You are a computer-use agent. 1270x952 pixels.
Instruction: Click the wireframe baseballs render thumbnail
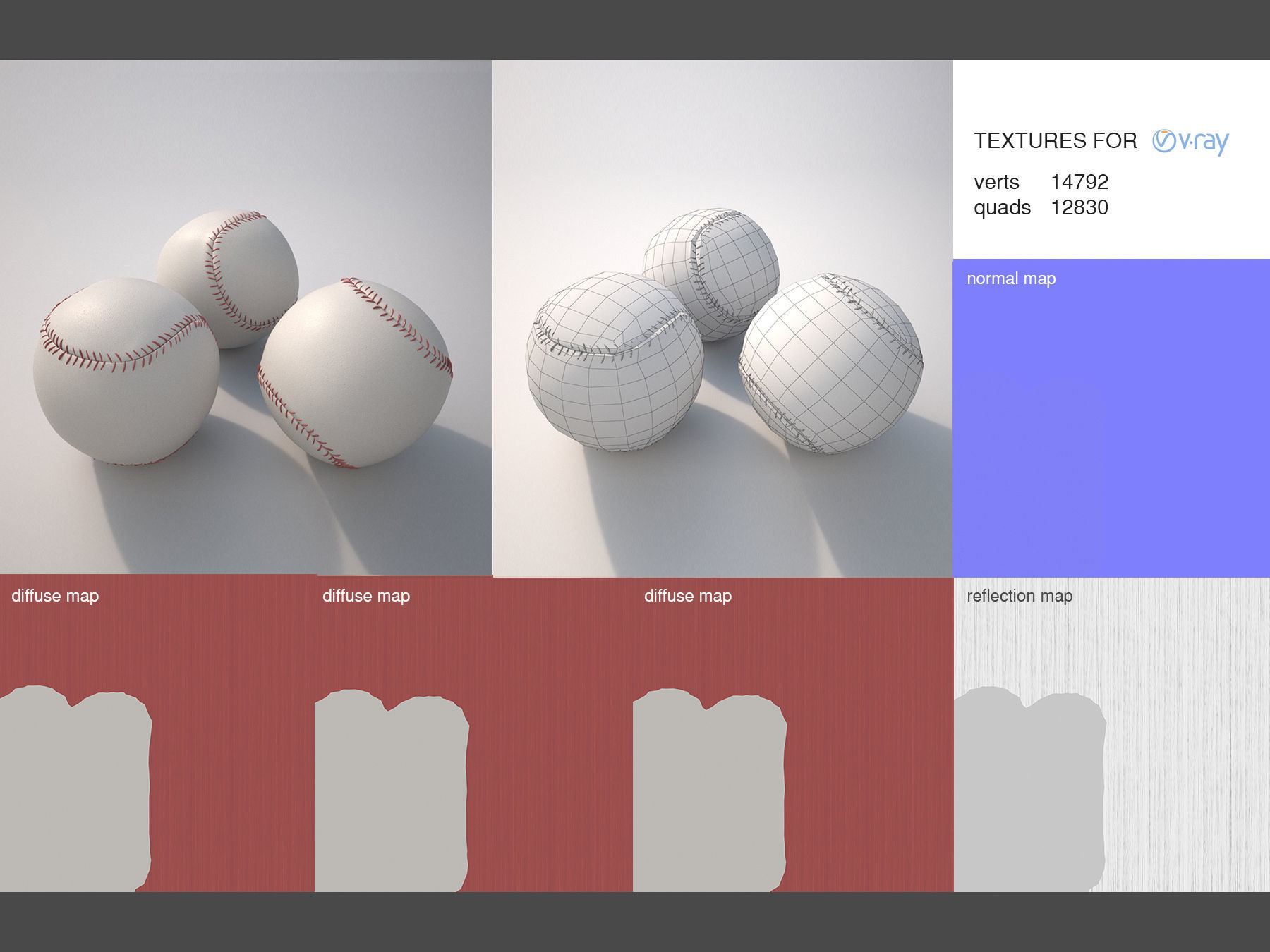pyautogui.click(x=722, y=318)
